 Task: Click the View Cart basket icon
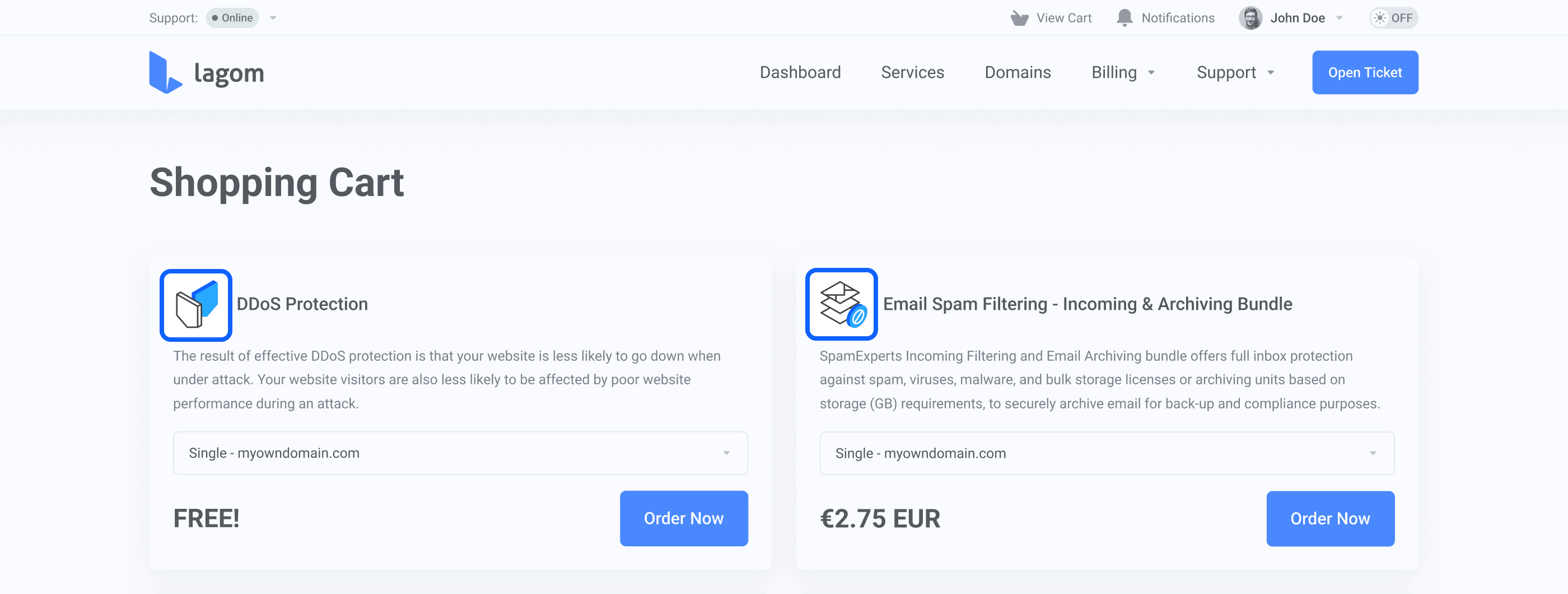(x=1019, y=18)
